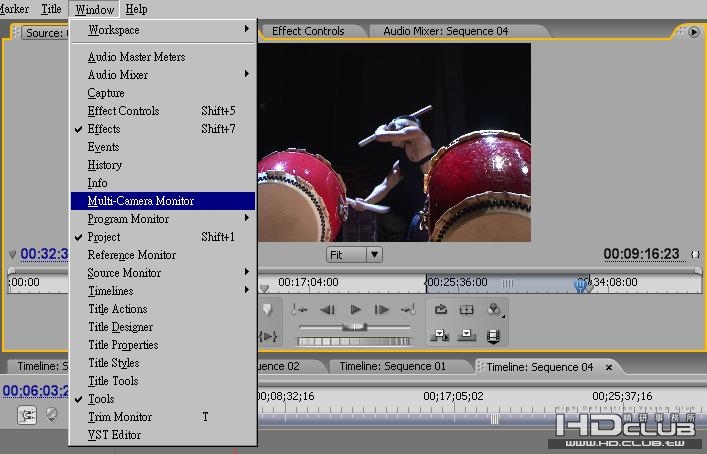The width and height of the screenshot is (707, 454).
Task: Expand the Timelines submenu
Action: (x=163, y=291)
